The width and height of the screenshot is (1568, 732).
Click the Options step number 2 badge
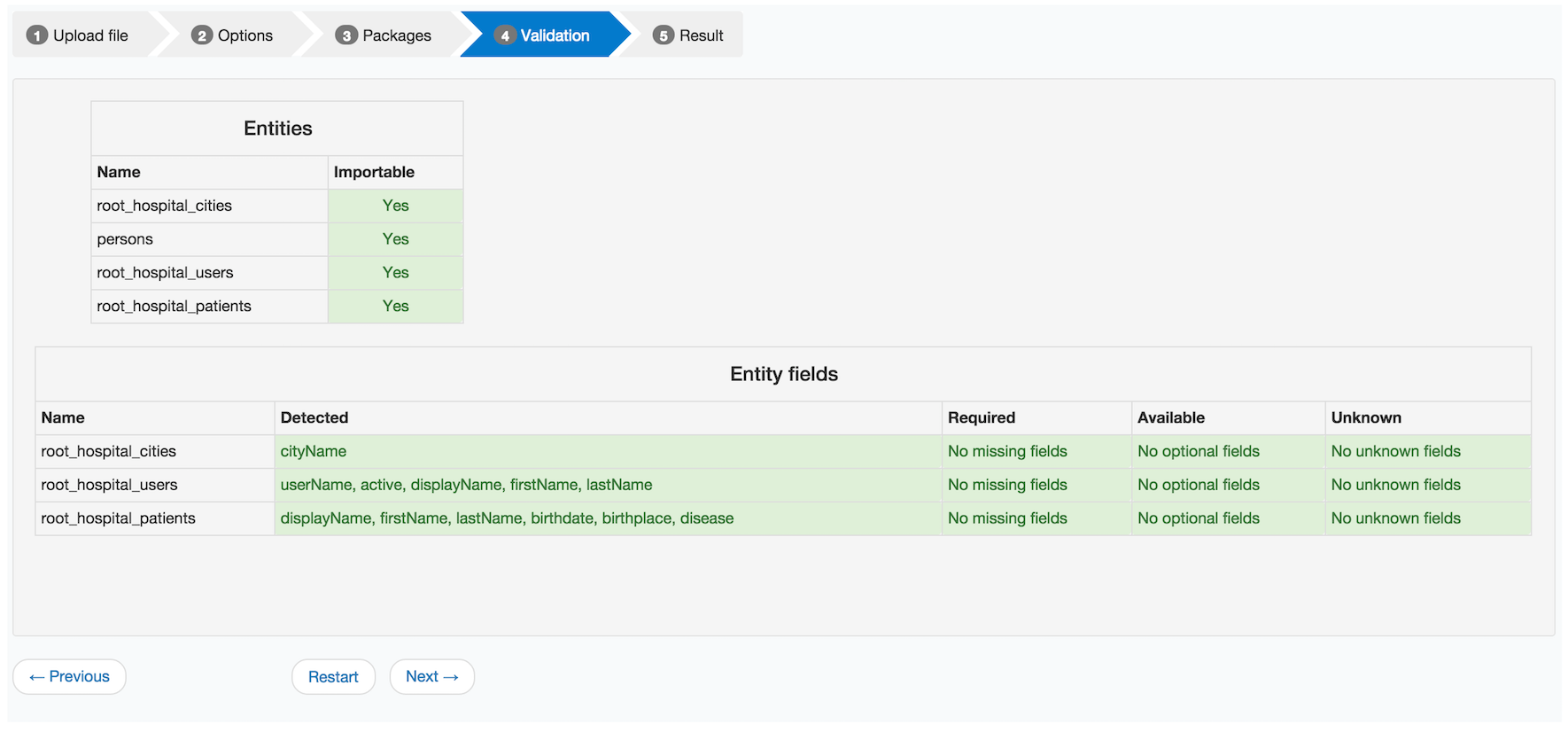[x=202, y=35]
